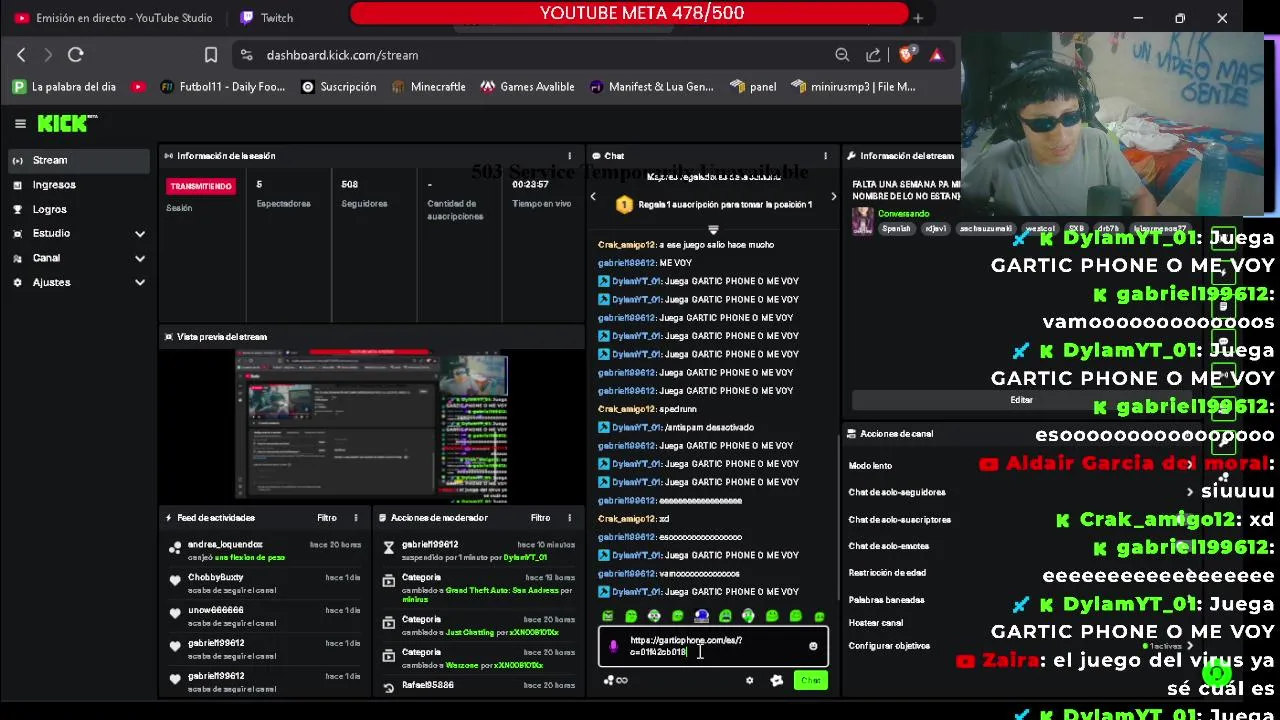This screenshot has width=1280, height=720.
Task: Open moderator actions three-dot options
Action: 570,518
